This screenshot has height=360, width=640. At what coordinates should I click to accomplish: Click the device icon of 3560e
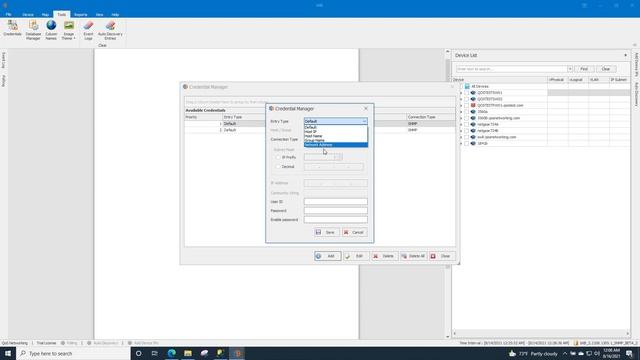point(473,111)
